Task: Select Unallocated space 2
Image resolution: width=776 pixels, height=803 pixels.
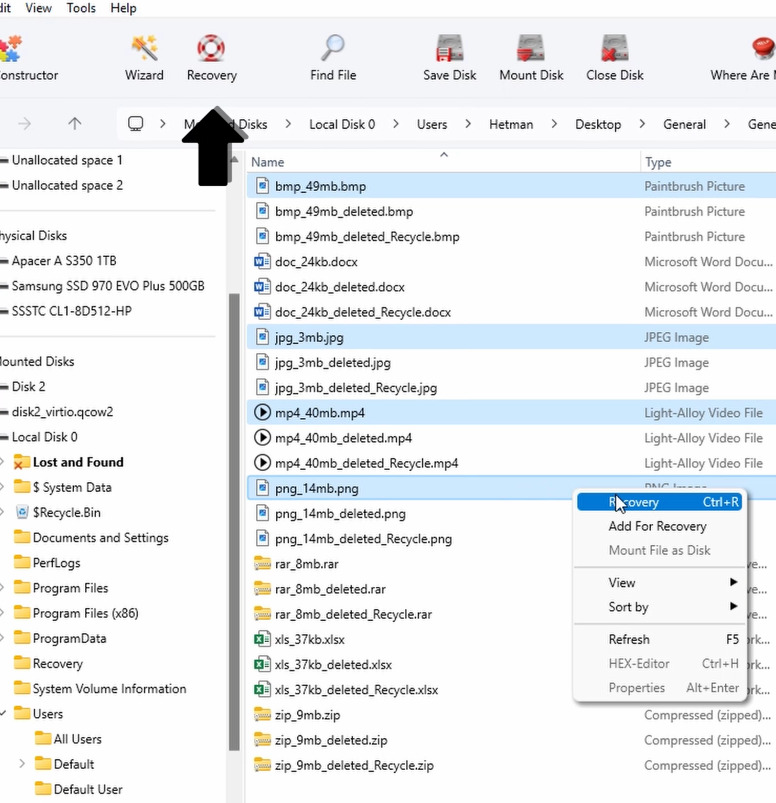Action: [67, 185]
